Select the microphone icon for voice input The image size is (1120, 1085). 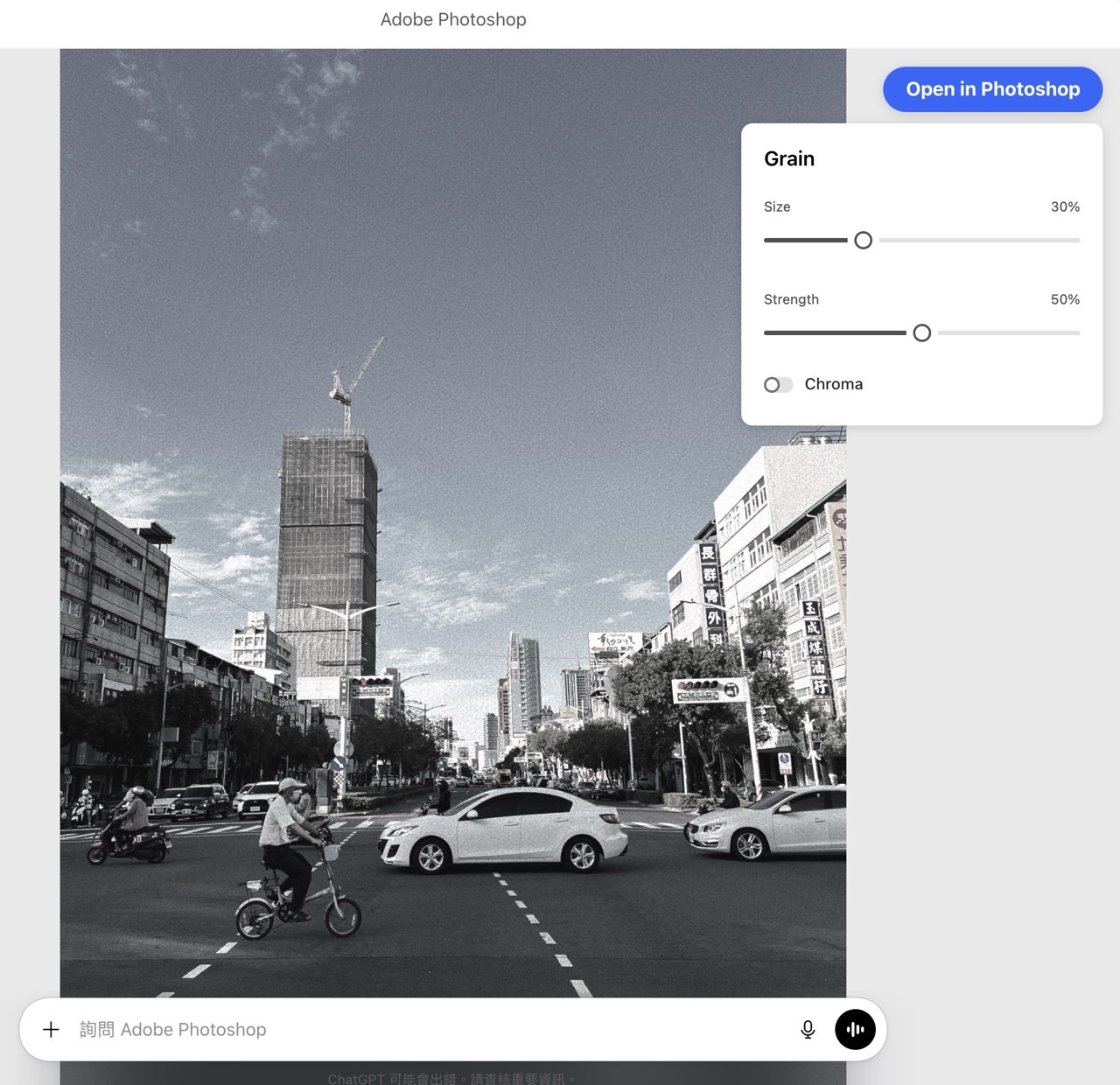coord(807,1030)
